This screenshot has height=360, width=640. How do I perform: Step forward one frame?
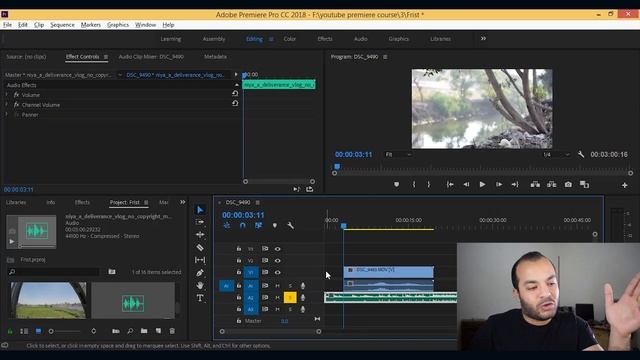tap(499, 184)
